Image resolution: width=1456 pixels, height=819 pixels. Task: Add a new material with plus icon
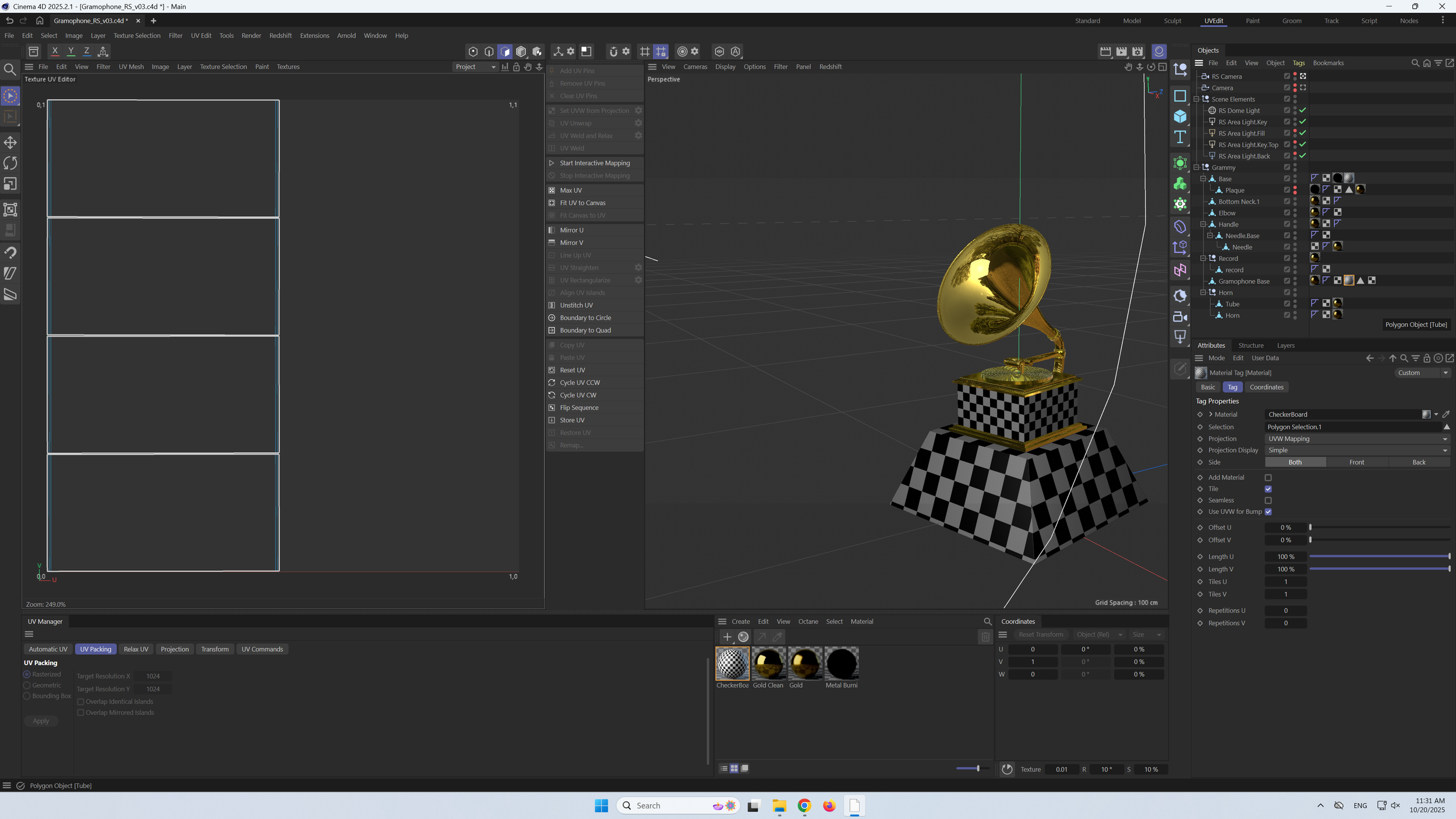click(727, 637)
